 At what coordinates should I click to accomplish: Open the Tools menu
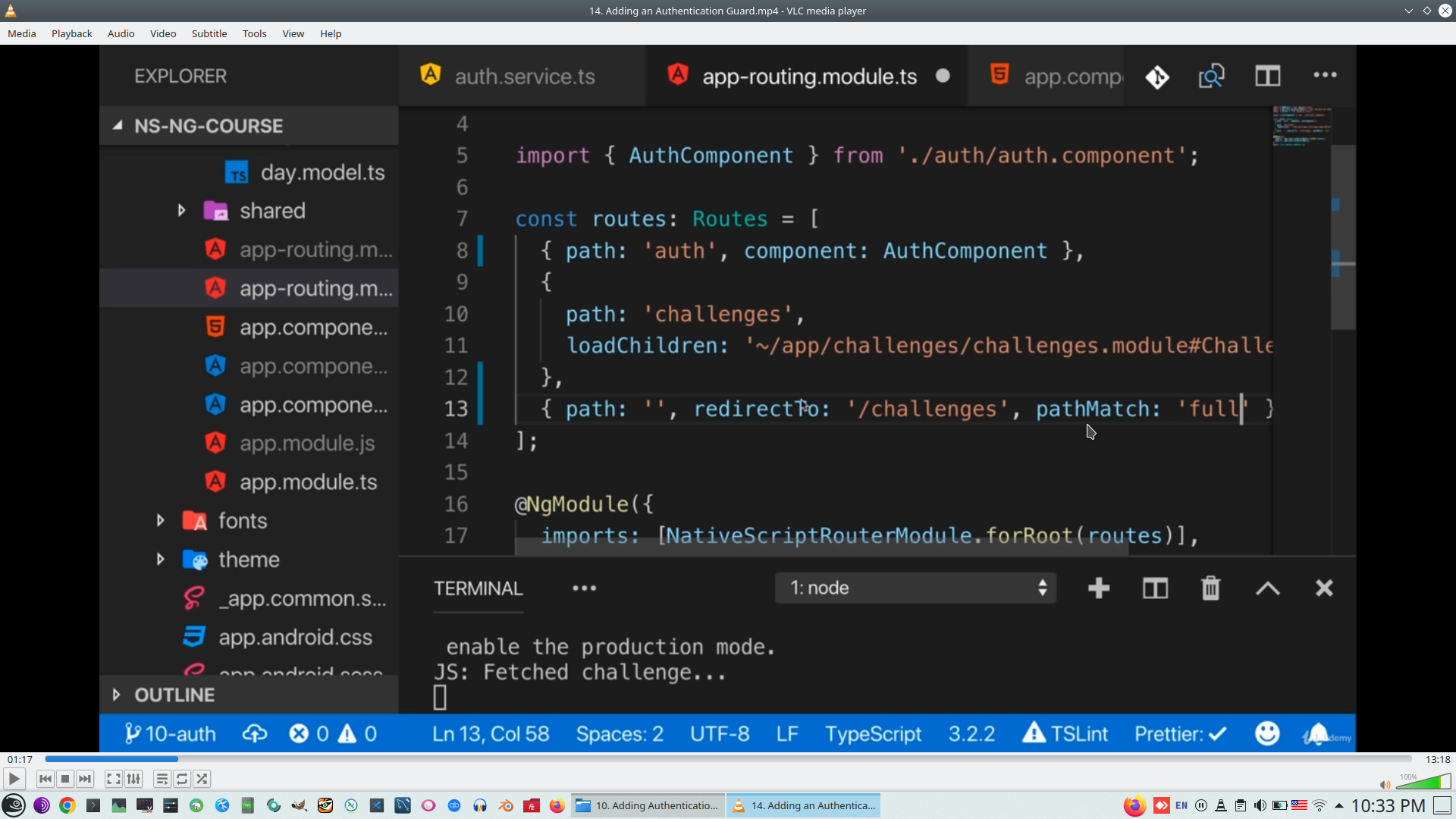click(x=254, y=33)
